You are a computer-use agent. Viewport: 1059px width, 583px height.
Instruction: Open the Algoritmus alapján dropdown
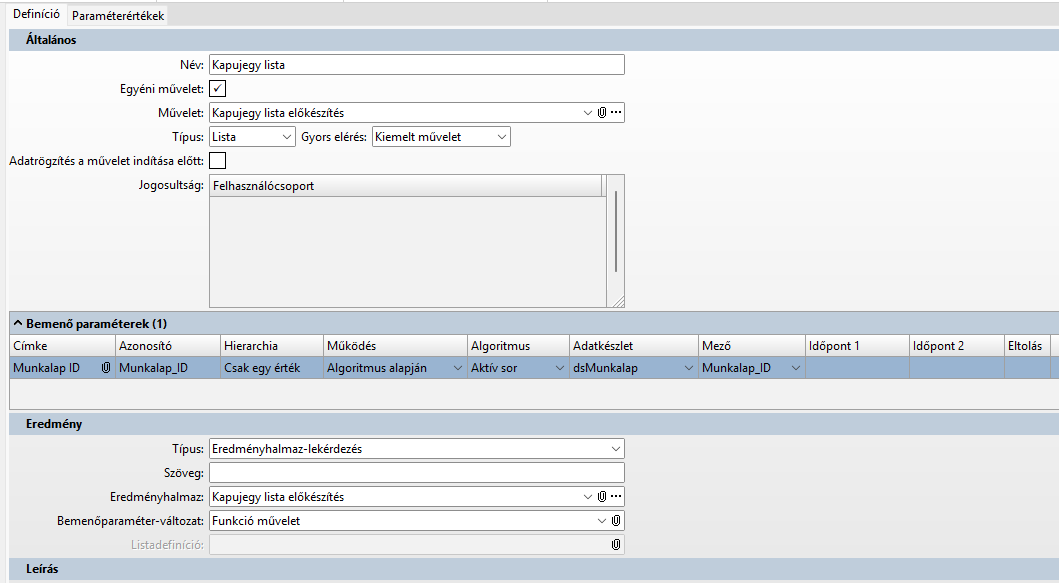coord(457,368)
